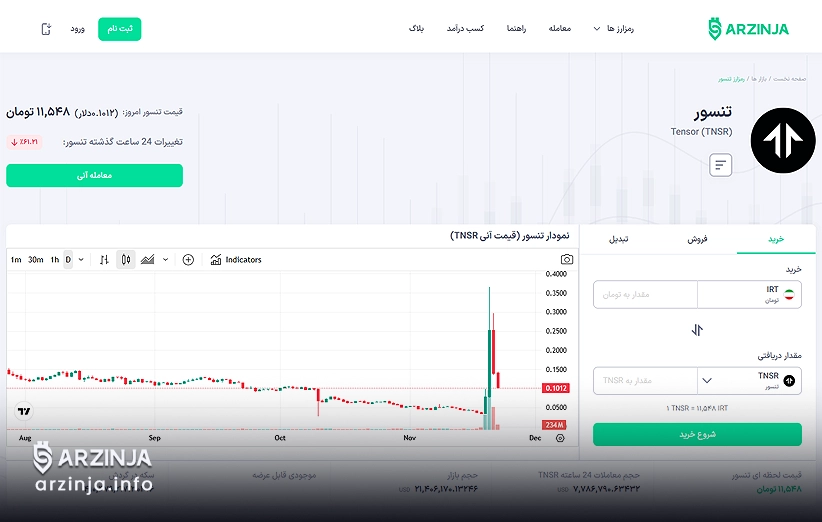Click the ثبت نام register button
This screenshot has height=522, width=822.
(x=120, y=29)
